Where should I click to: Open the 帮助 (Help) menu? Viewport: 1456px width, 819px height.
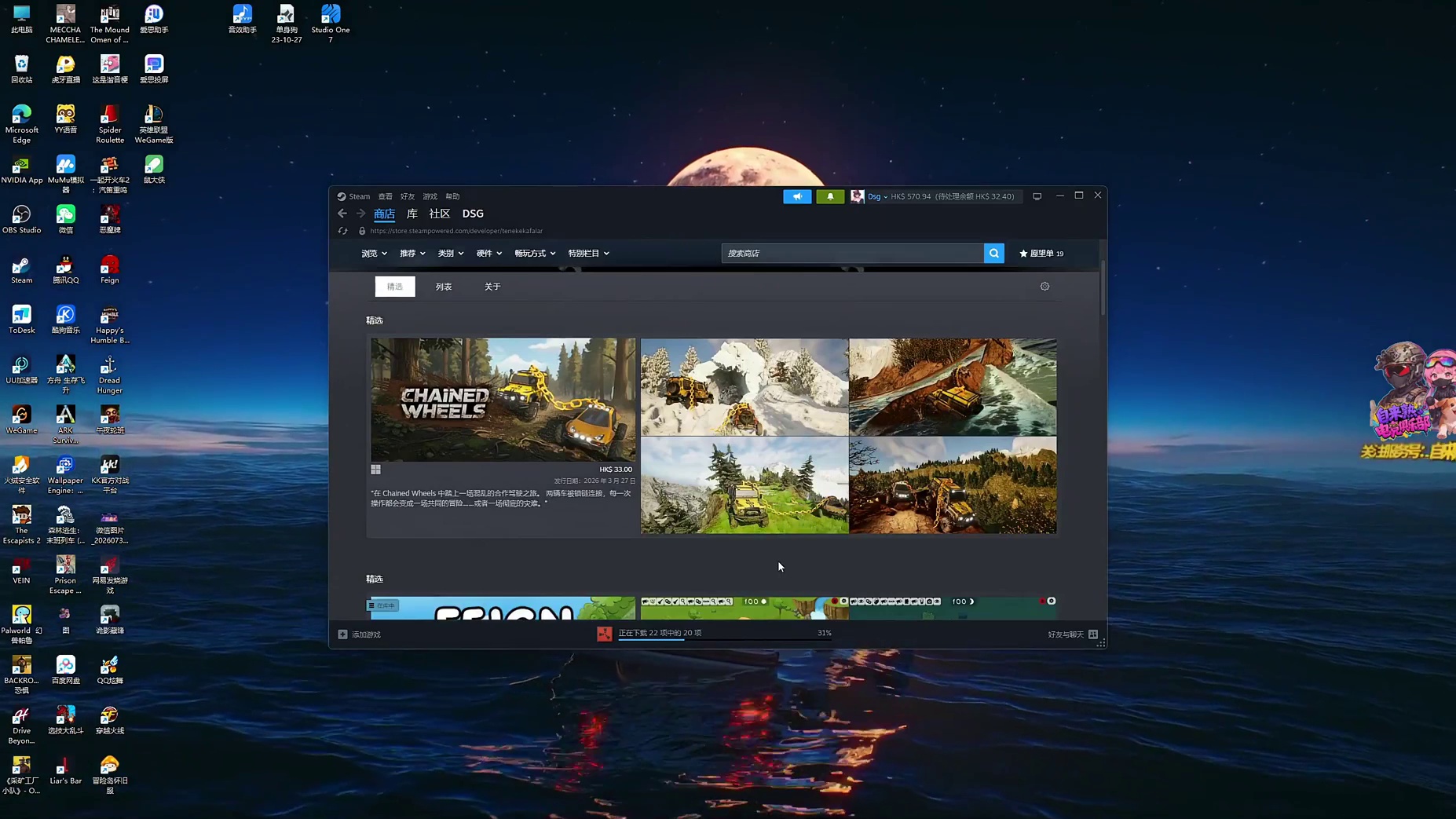(452, 196)
